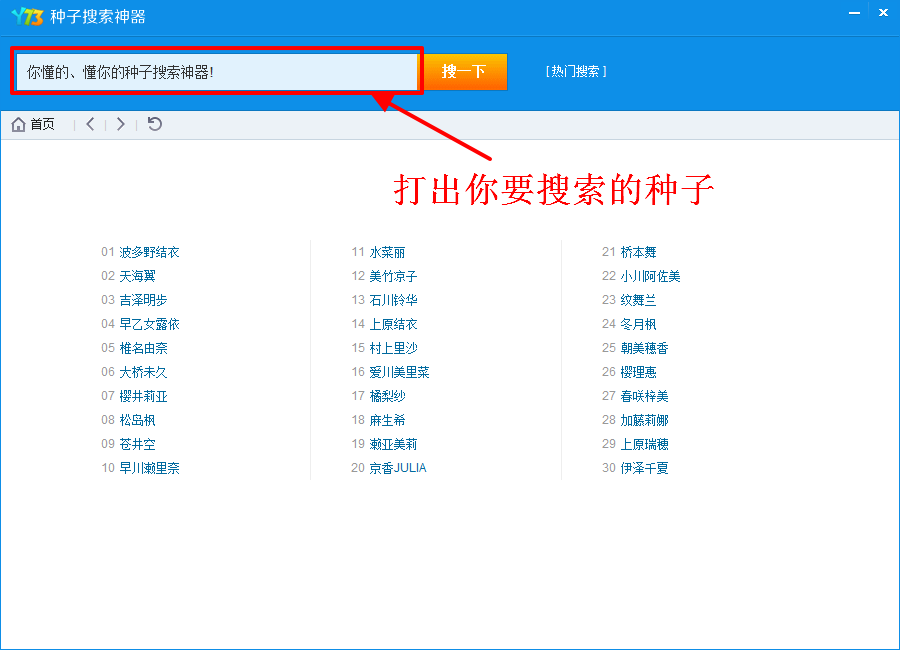Viewport: 900px width, 650px height.
Task: Refresh the page with the reload icon
Action: click(154, 124)
